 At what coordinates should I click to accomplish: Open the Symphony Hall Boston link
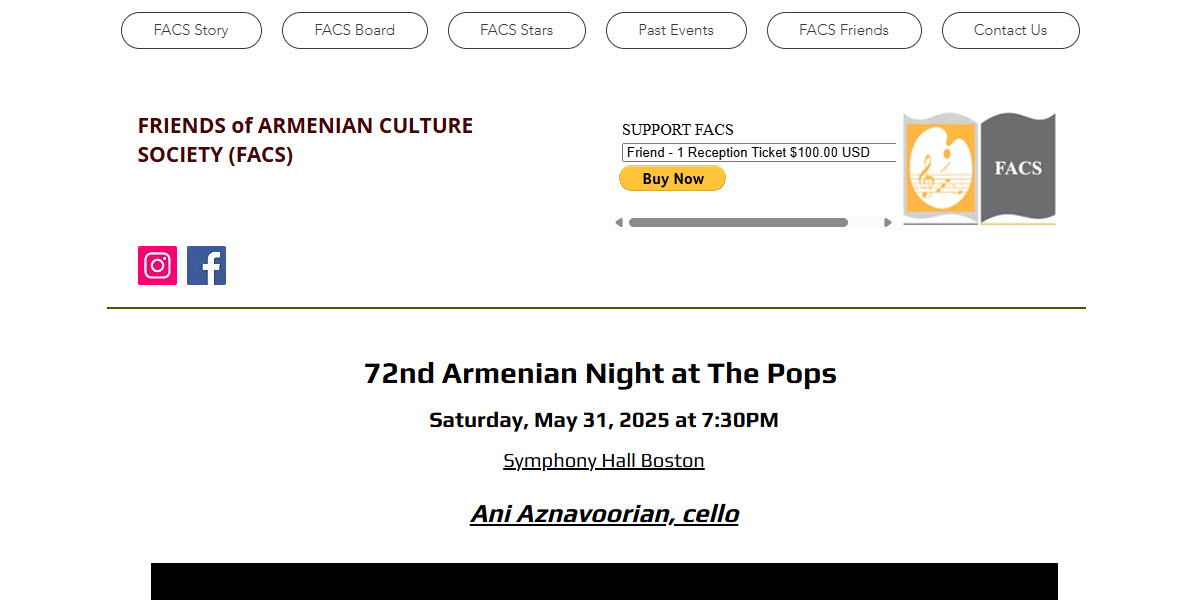(x=603, y=460)
